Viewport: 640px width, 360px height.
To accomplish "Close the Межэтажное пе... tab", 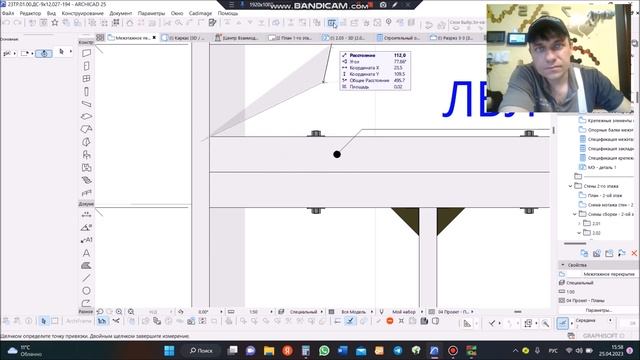I will click(x=154, y=38).
